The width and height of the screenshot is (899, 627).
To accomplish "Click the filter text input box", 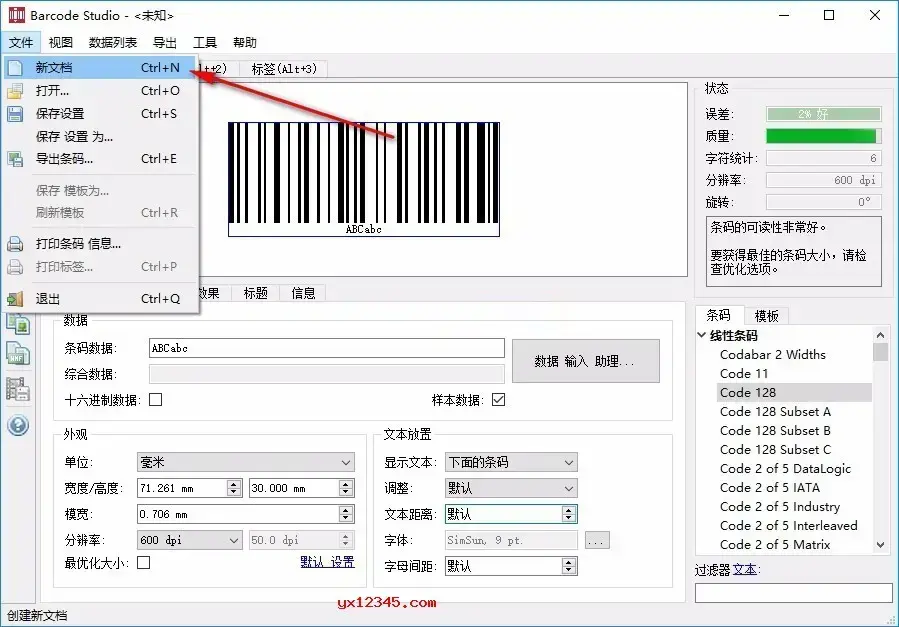I will 794,593.
